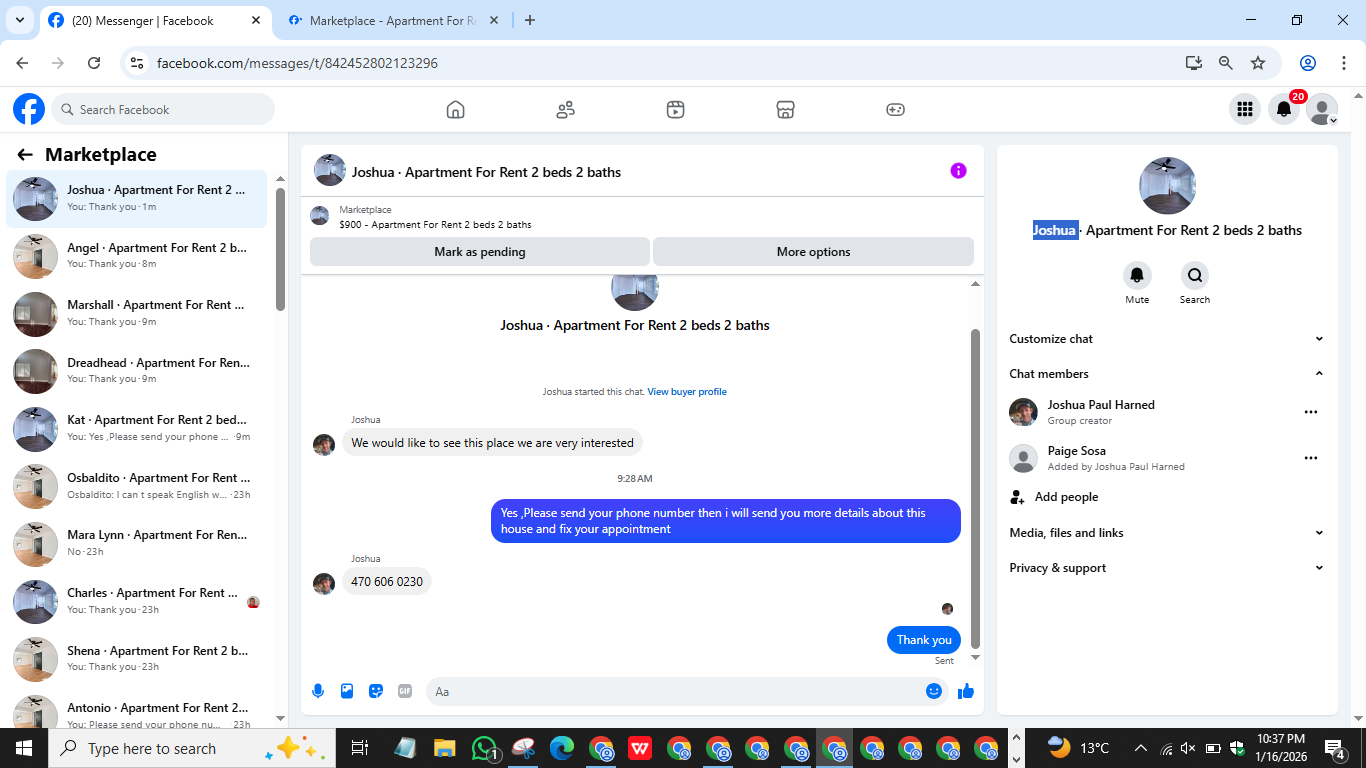1366x768 pixels.
Task: Reload the page
Action: 94,63
